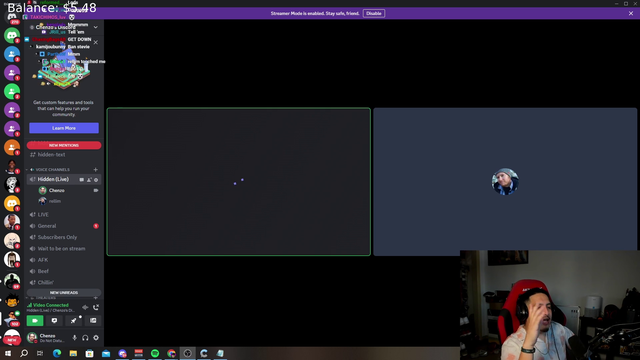This screenshot has height=360, width=640.
Task: Edit Hidden (Live) channel settings
Action: (x=96, y=180)
